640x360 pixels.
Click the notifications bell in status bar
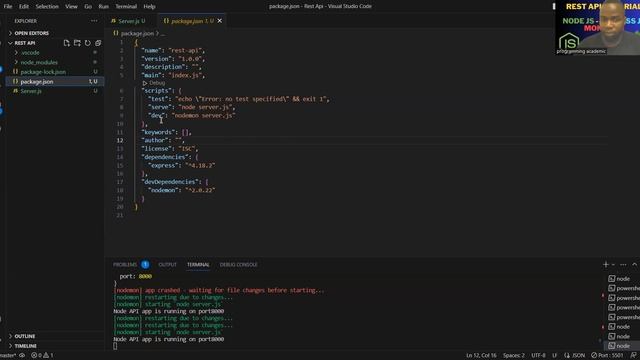point(633,356)
